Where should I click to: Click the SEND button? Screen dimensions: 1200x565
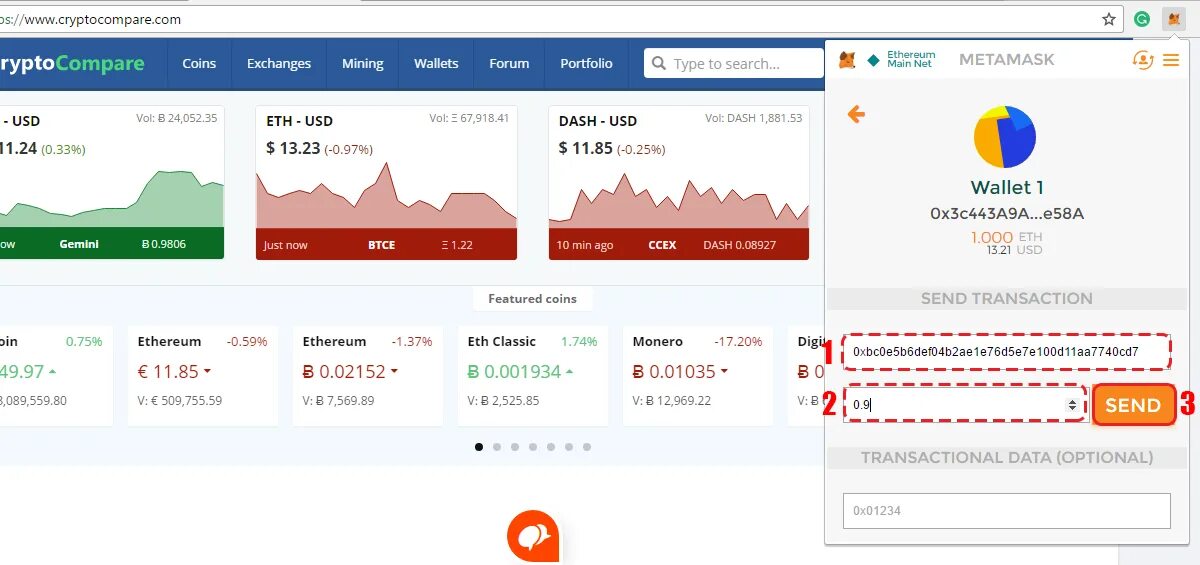1133,405
